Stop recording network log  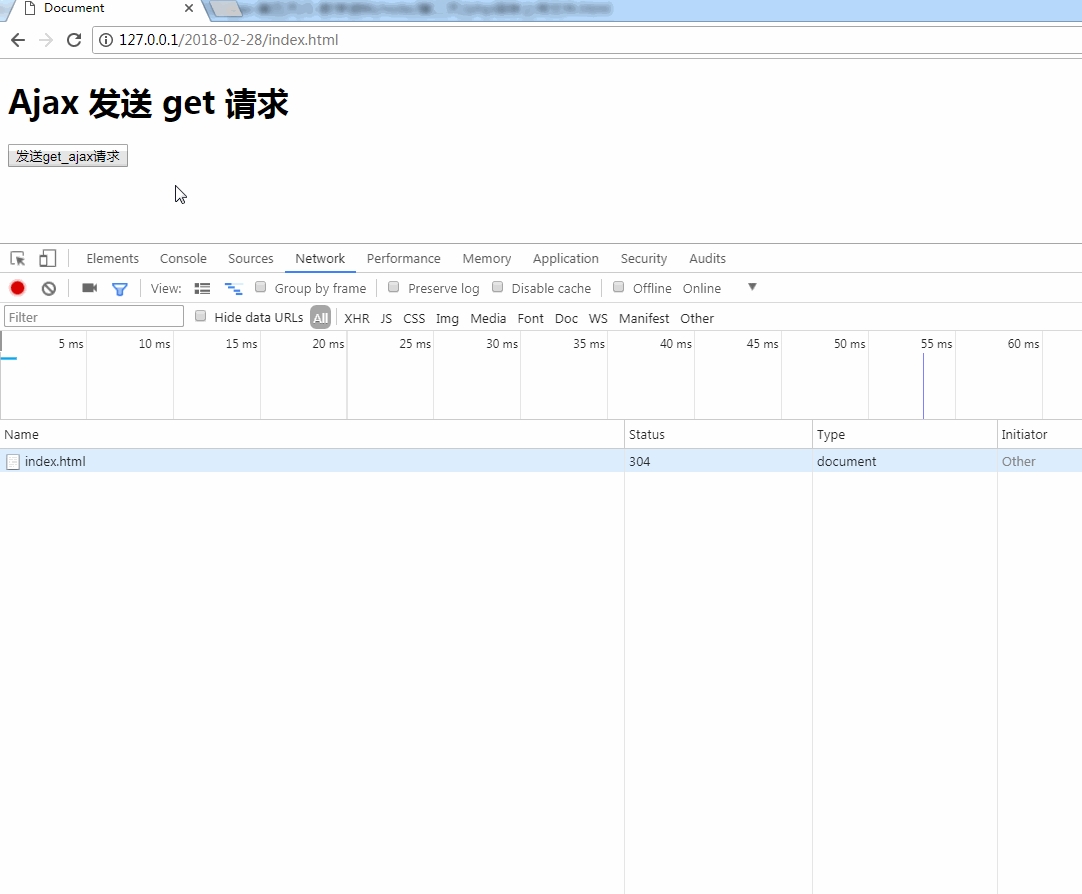(x=18, y=288)
